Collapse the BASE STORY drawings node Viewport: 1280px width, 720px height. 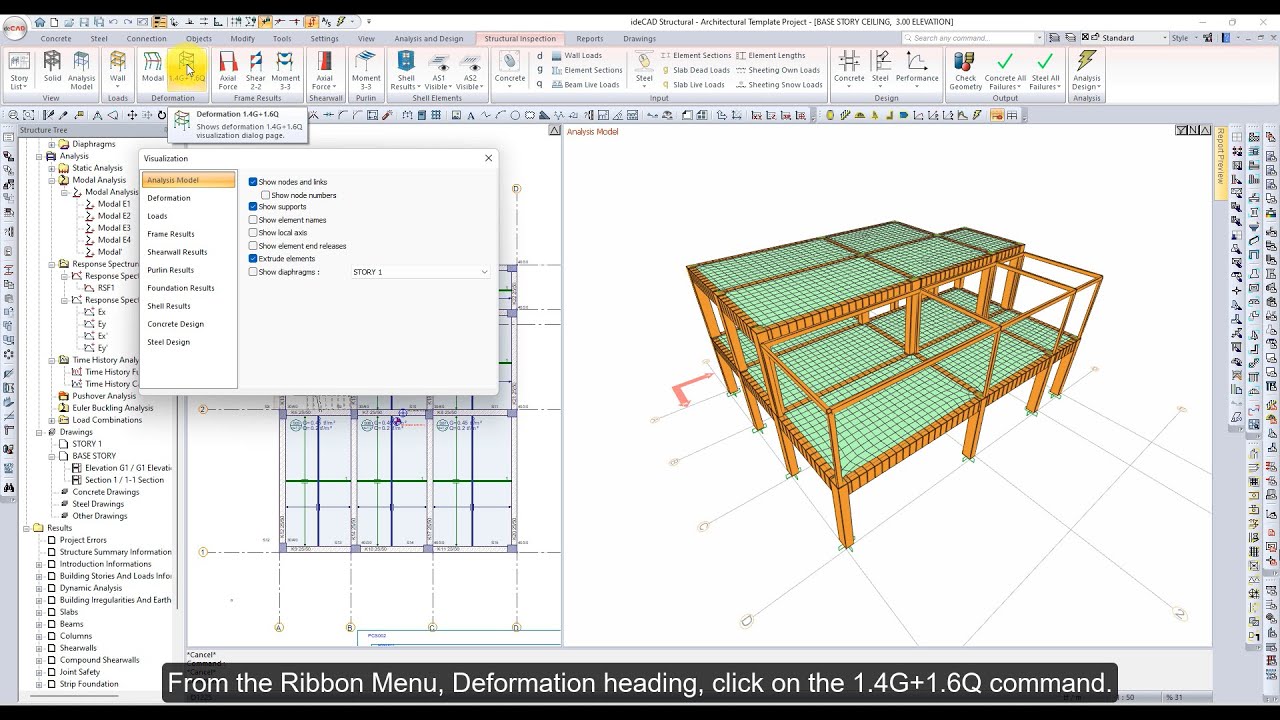coord(52,456)
